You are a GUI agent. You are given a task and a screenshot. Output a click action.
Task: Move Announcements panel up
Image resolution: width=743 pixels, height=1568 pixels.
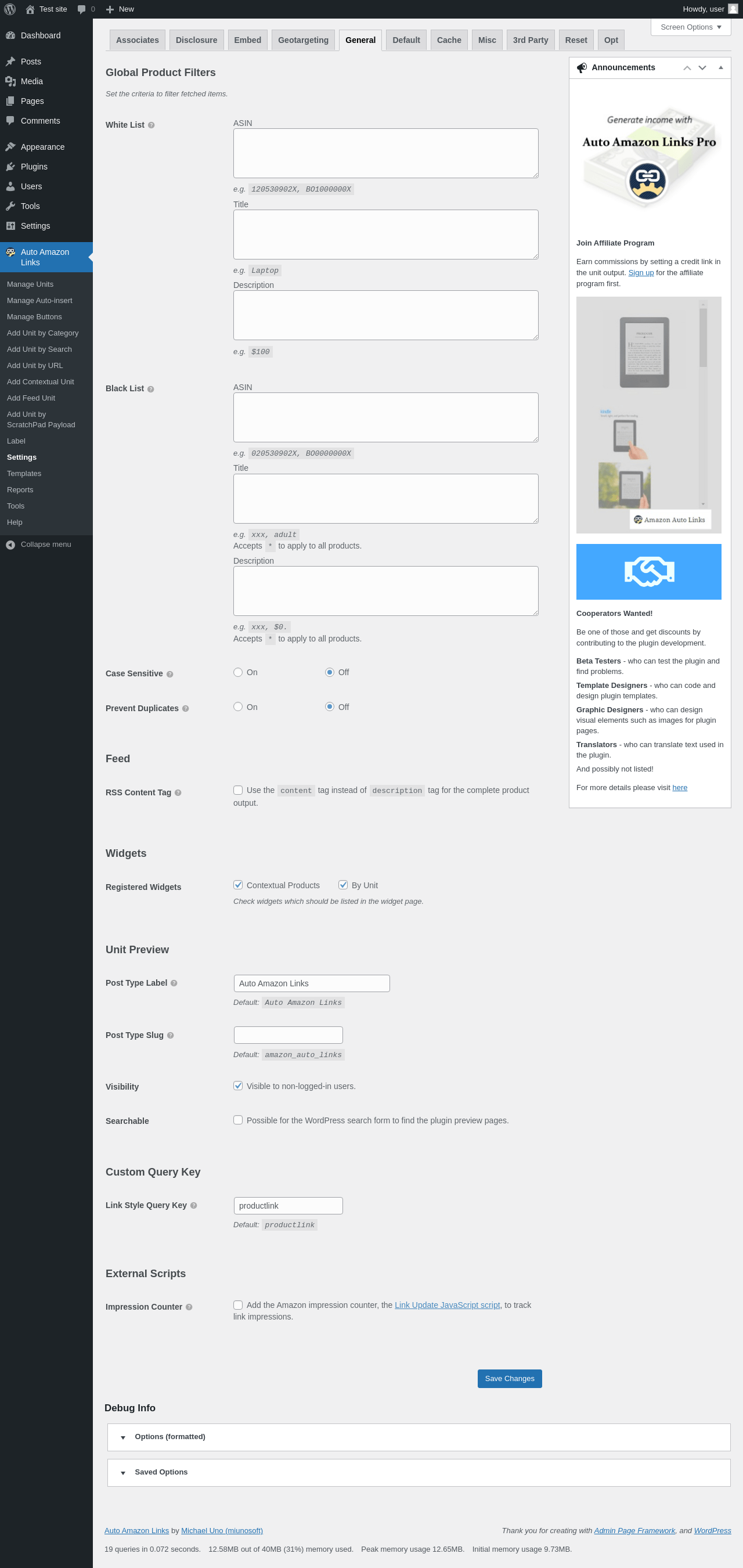(687, 68)
